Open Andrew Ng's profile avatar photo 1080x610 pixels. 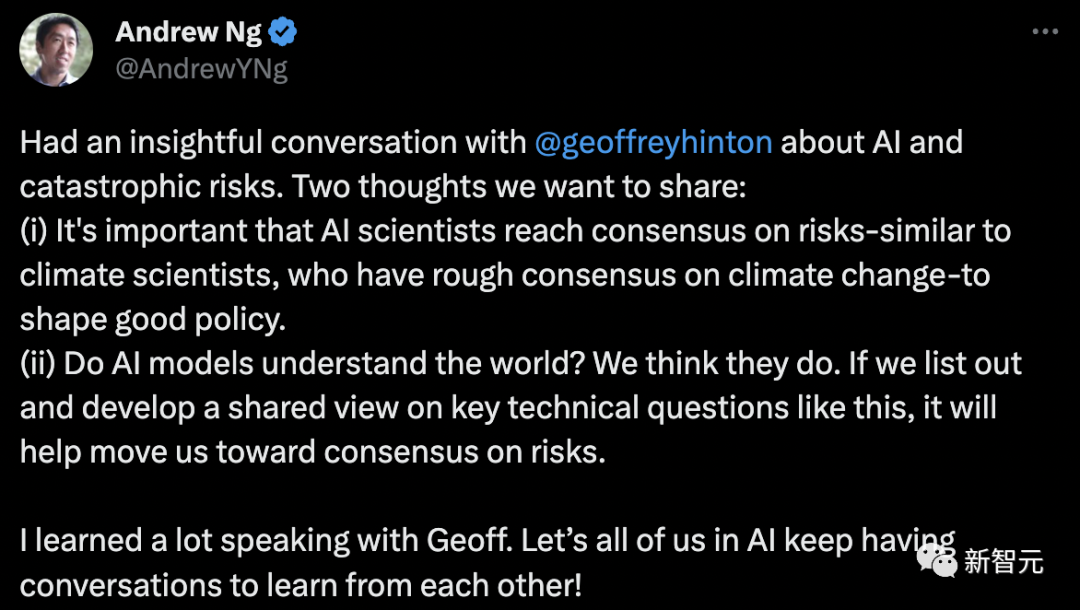(x=56, y=50)
